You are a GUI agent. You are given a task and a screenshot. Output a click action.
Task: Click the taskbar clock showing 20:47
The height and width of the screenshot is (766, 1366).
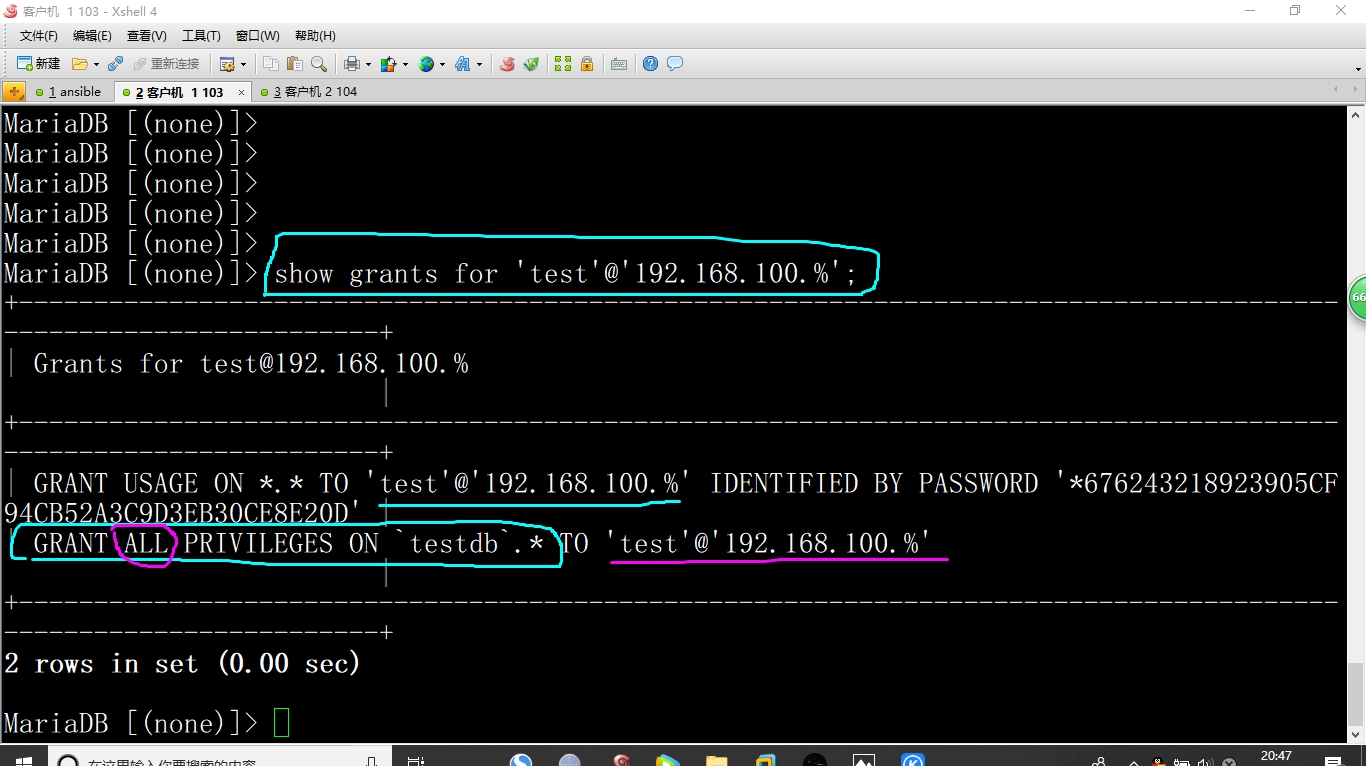(x=1276, y=757)
